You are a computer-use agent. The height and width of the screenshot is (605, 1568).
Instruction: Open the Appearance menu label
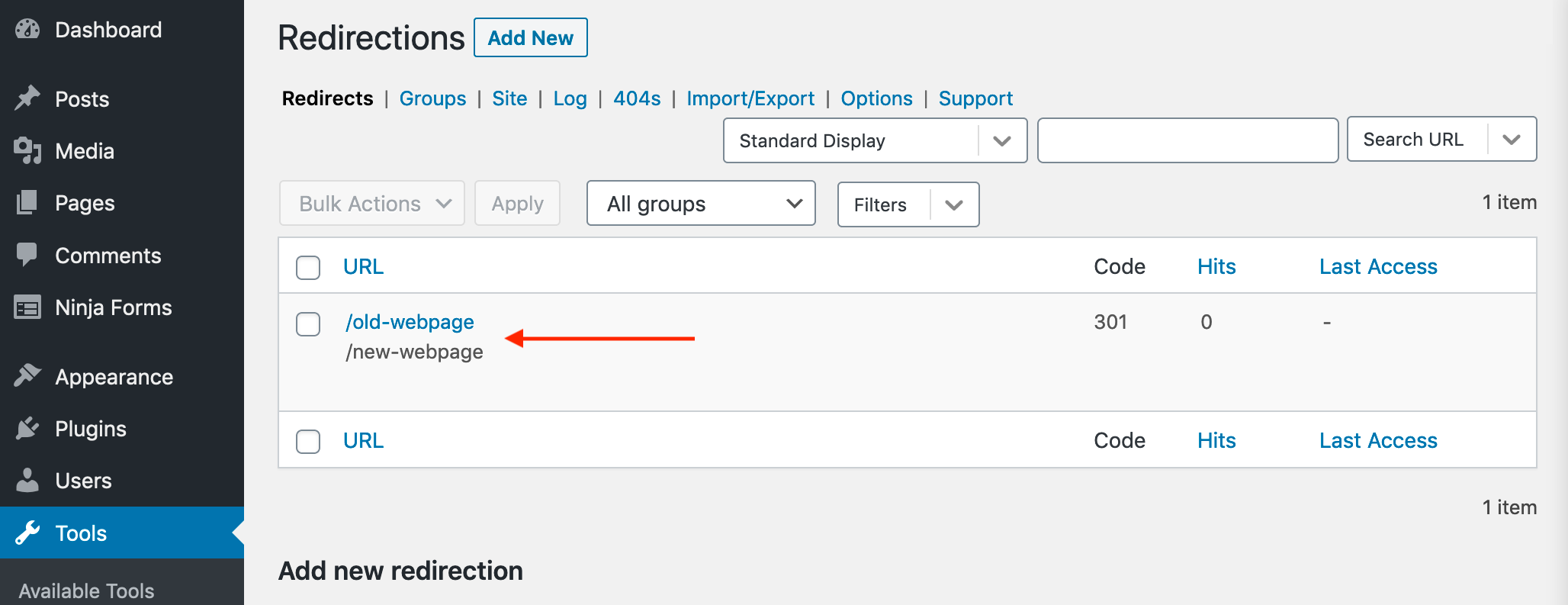click(114, 377)
